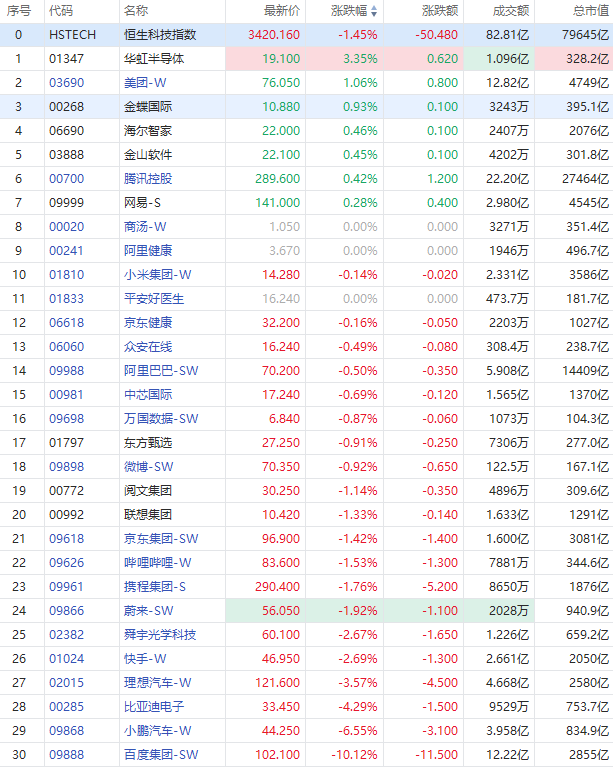Select 阅文集团 name cell
The image size is (613, 771).
[x=148, y=491]
